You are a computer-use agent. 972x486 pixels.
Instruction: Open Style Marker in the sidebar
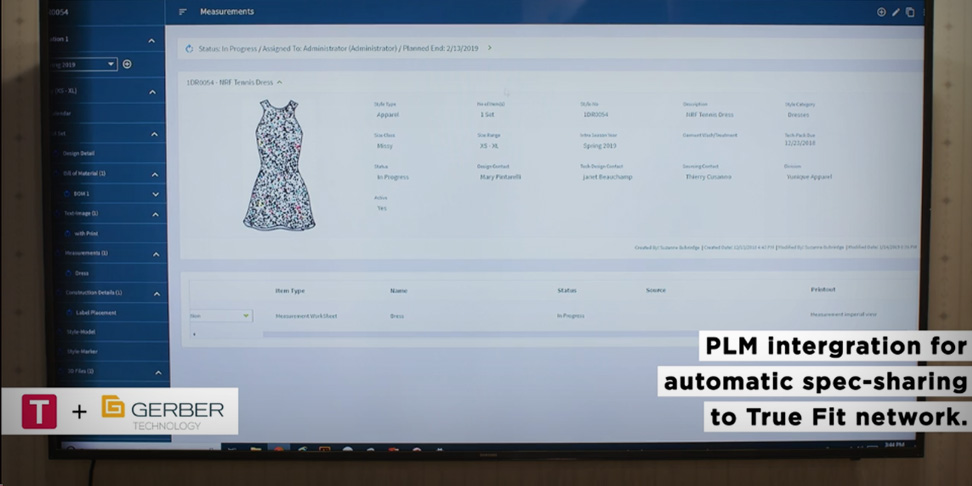[82, 351]
